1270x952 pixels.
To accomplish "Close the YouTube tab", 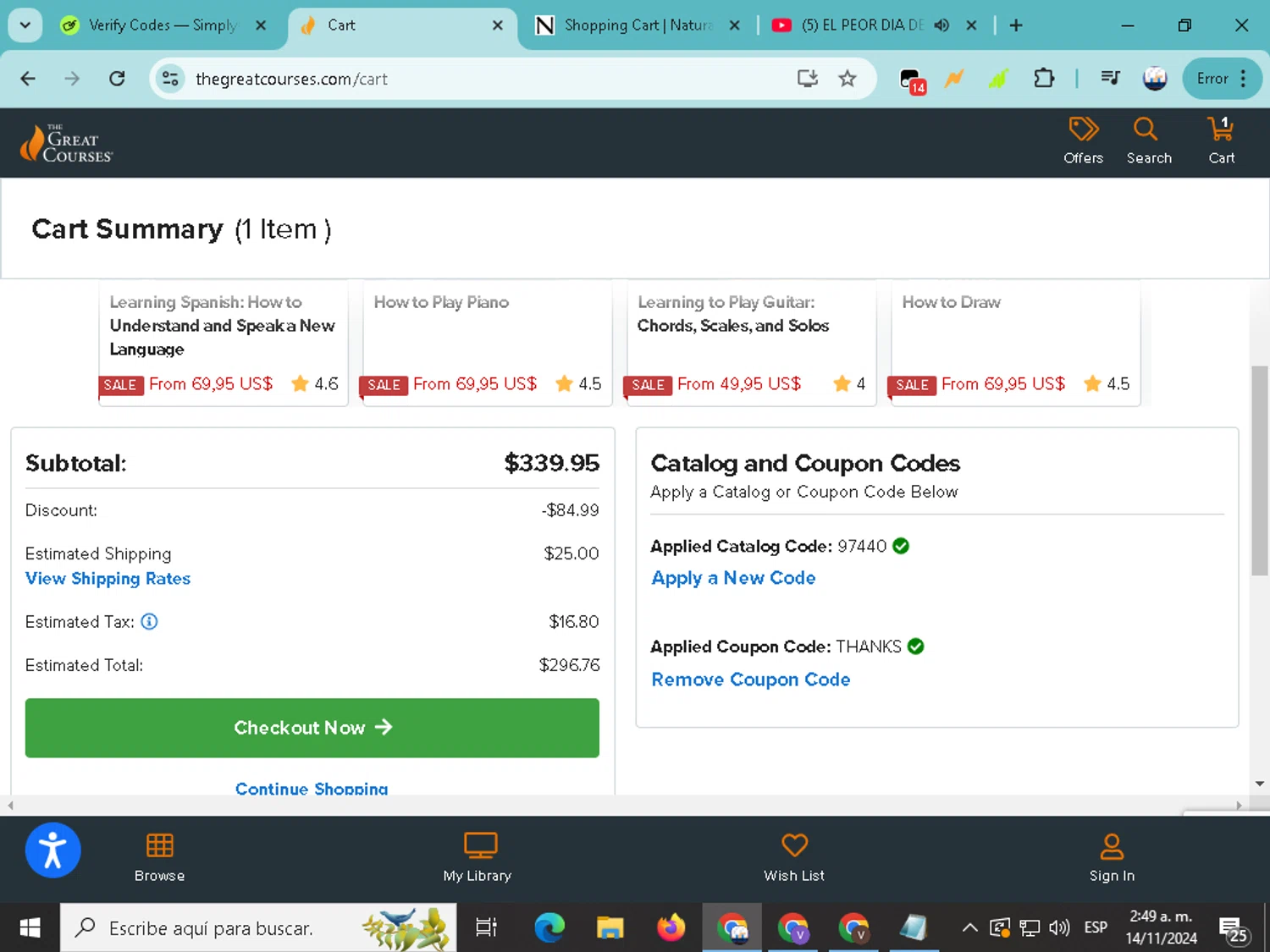I will pos(971,25).
